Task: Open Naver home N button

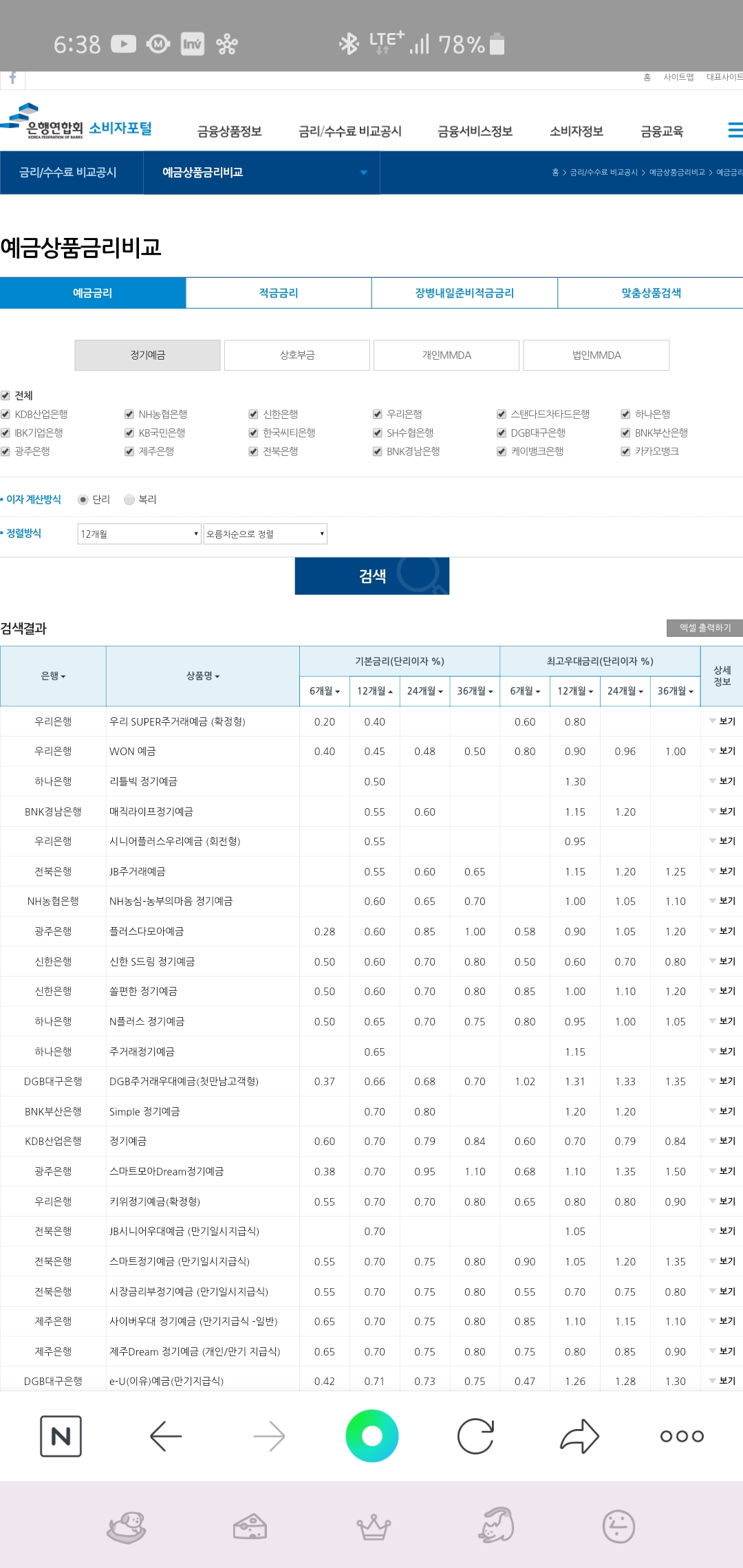Action: click(61, 1436)
